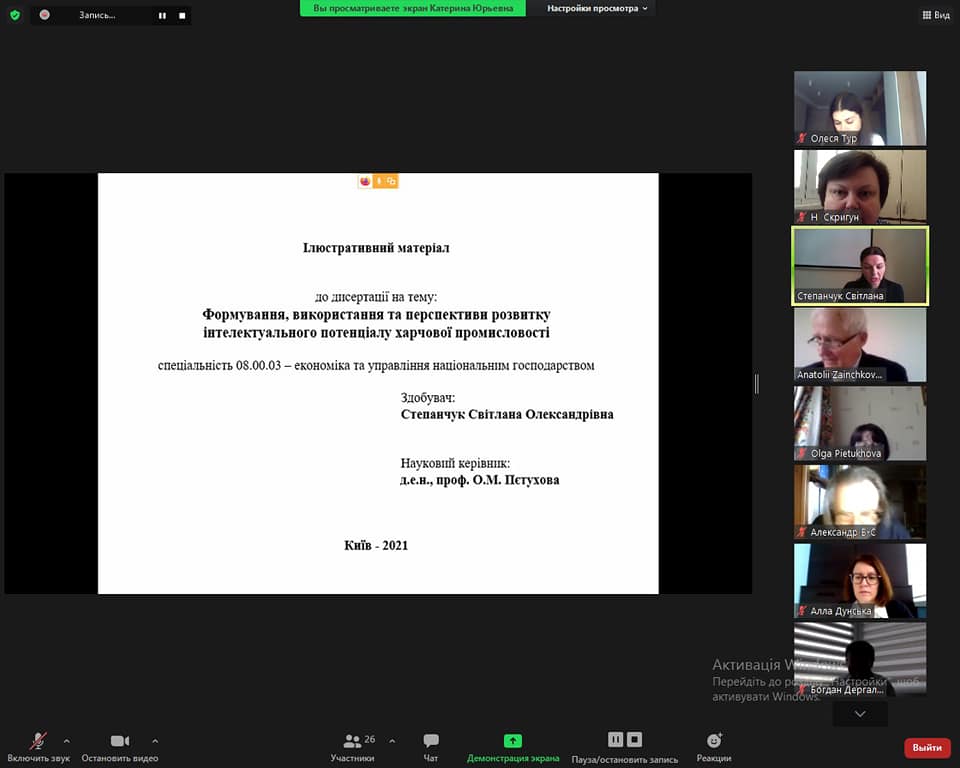
Task: Select Олеся Тур video thumbnail
Action: click(x=860, y=108)
